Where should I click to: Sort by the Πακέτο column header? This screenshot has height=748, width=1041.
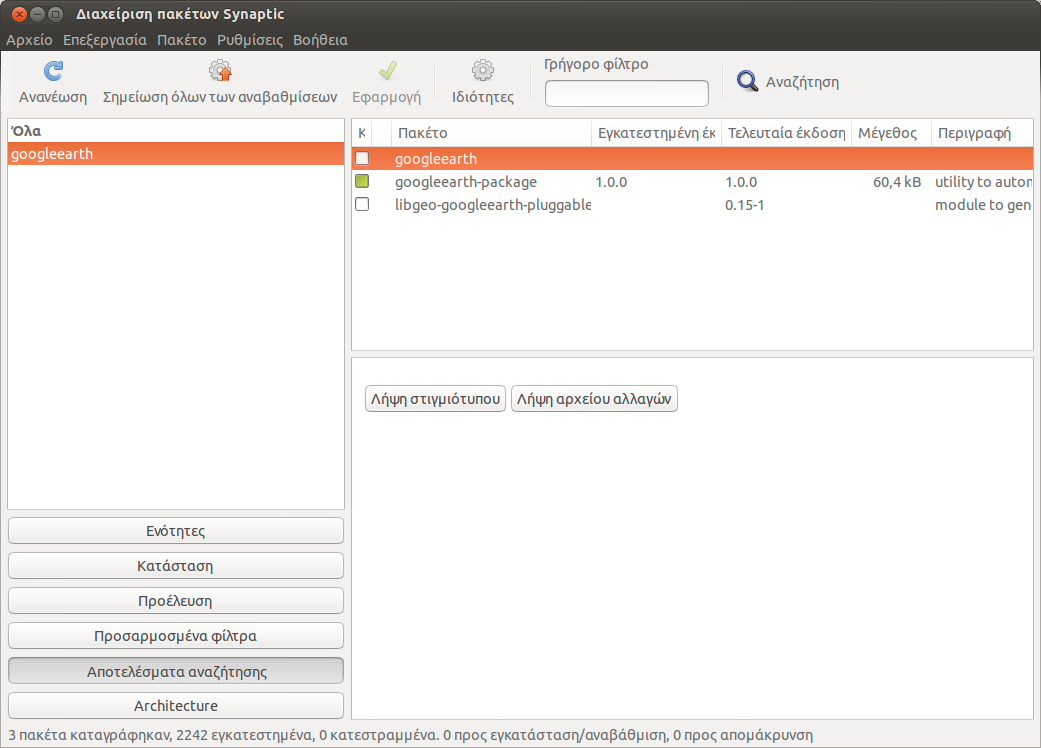pos(491,133)
